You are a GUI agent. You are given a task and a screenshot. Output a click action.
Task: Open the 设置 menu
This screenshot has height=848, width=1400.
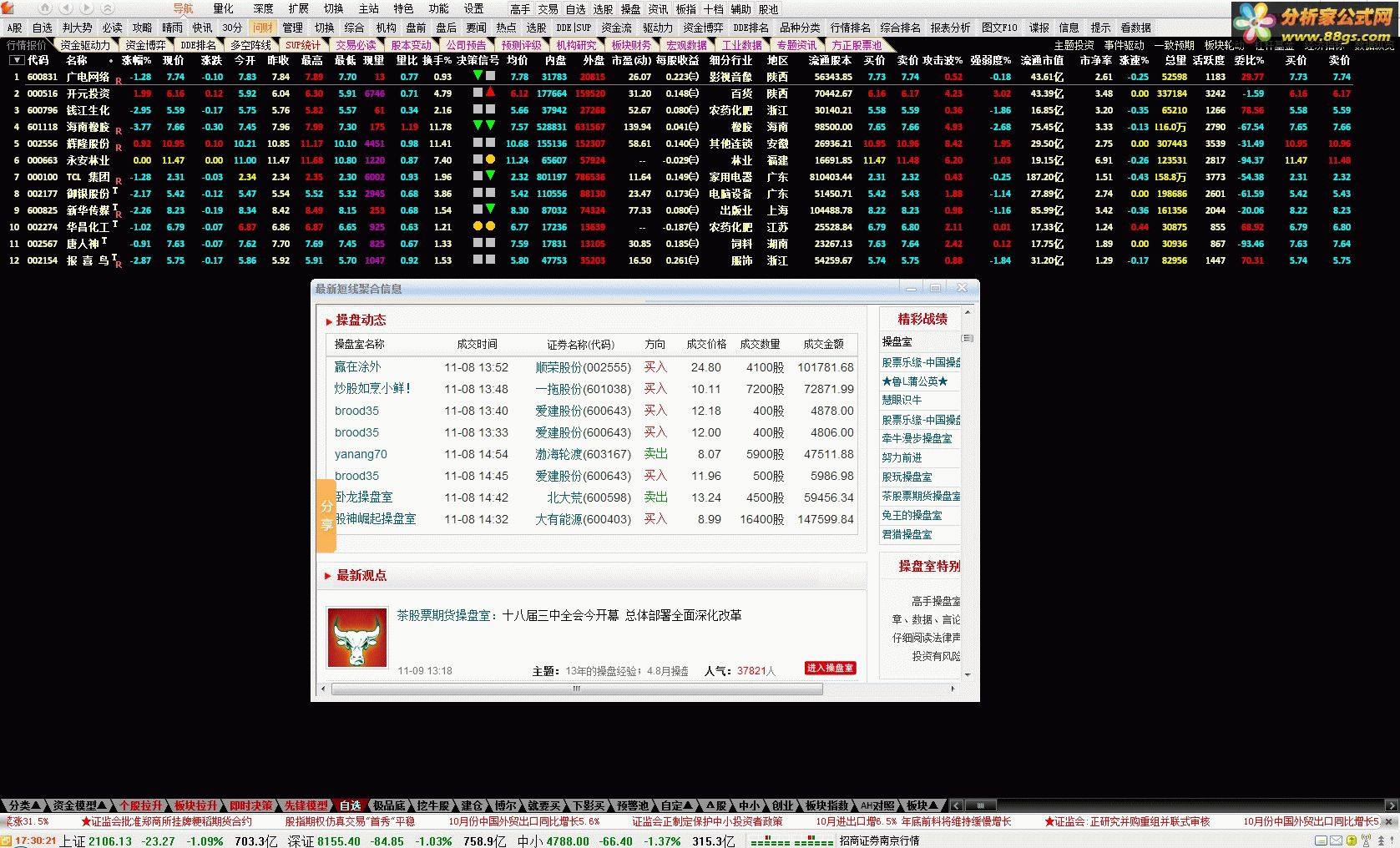point(473,8)
